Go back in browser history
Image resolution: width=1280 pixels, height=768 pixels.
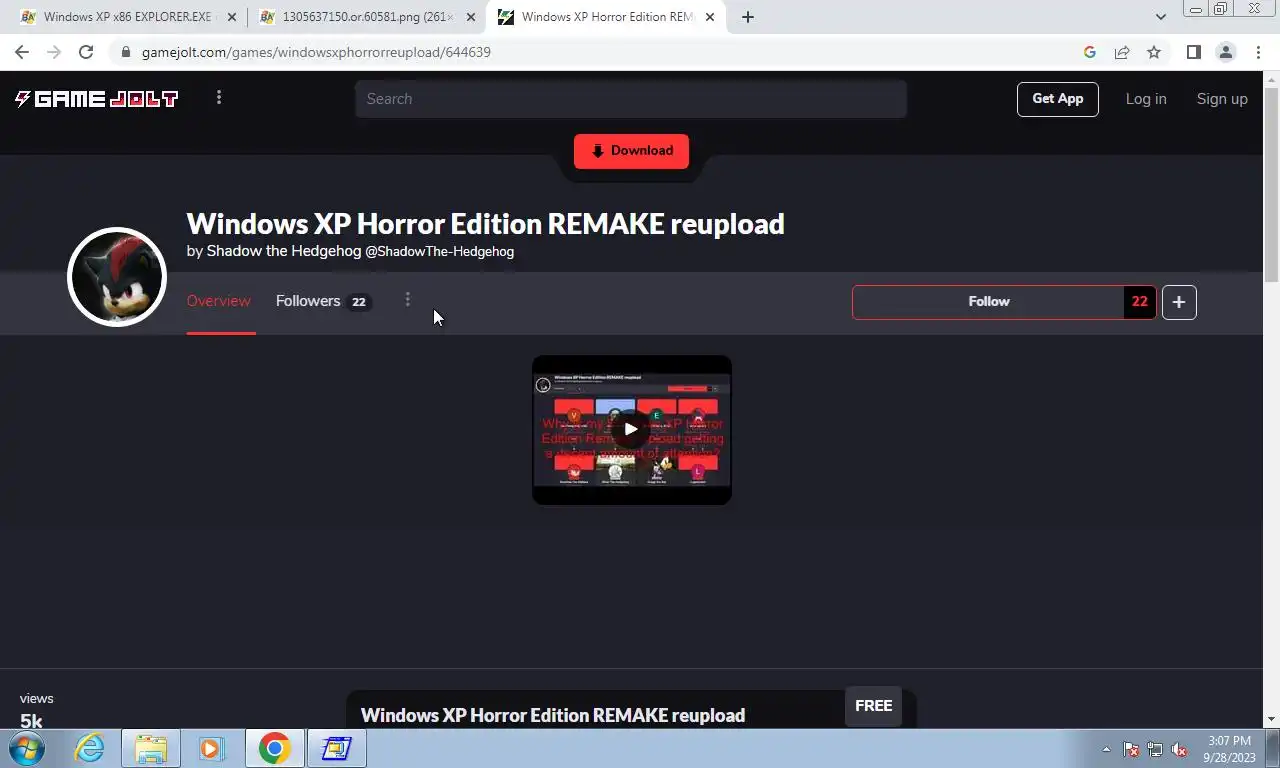click(x=22, y=52)
